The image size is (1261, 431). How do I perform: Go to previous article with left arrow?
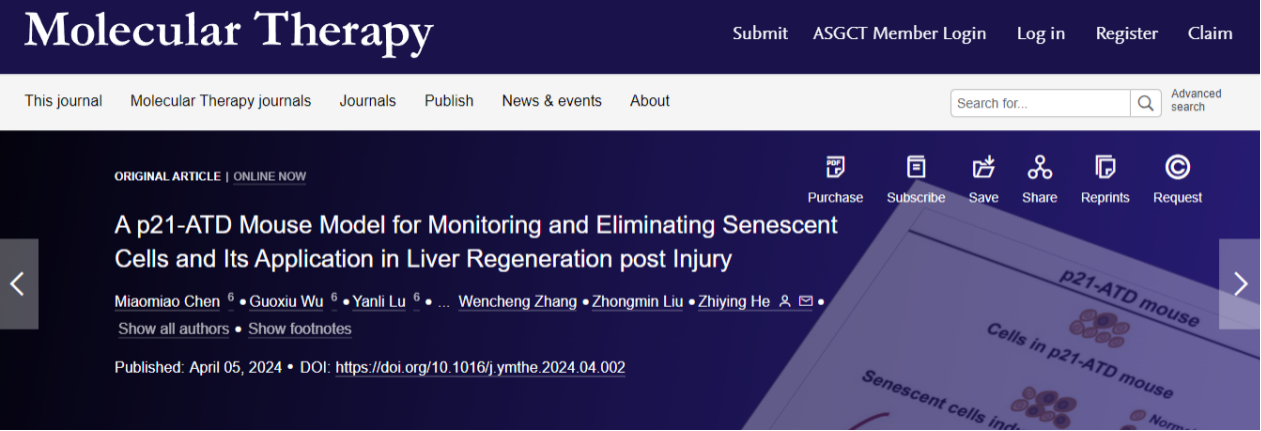tap(18, 284)
